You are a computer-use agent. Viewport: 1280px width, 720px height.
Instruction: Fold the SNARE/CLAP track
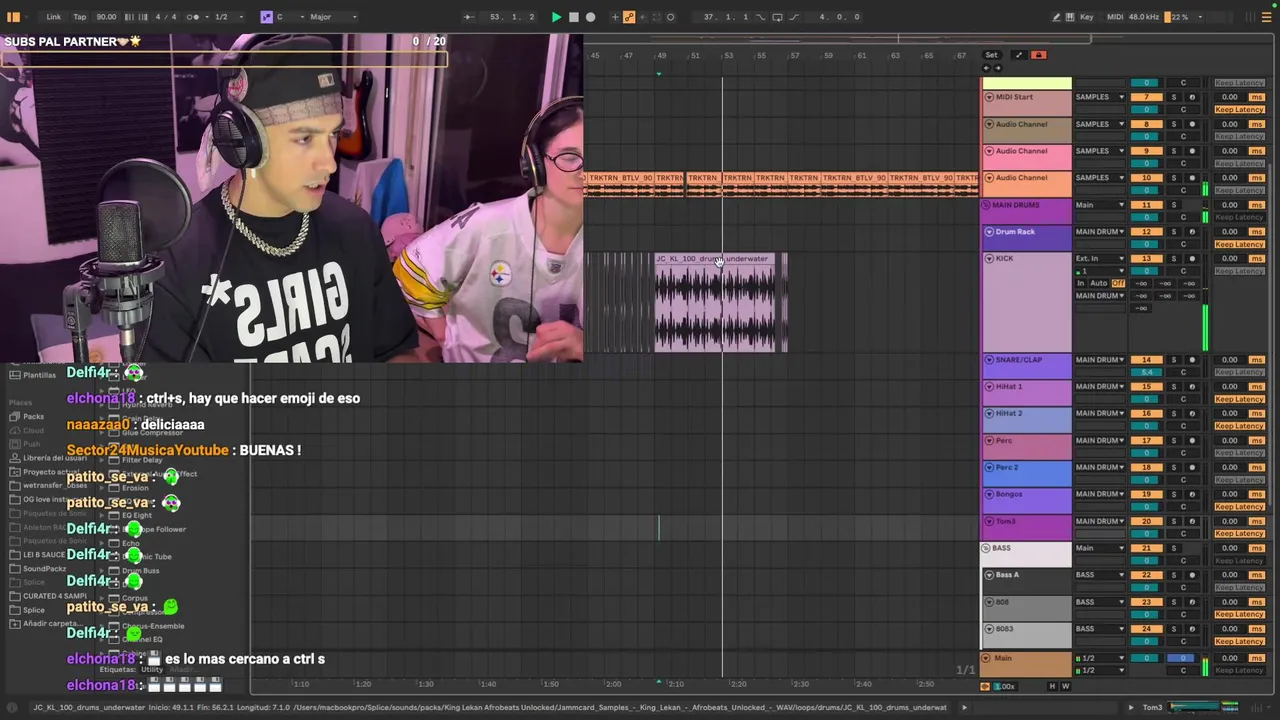tap(989, 360)
